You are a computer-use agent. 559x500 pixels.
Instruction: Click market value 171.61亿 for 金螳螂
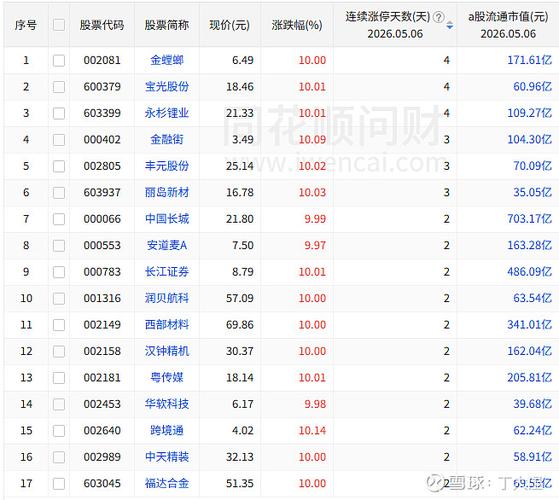pyautogui.click(x=530, y=60)
